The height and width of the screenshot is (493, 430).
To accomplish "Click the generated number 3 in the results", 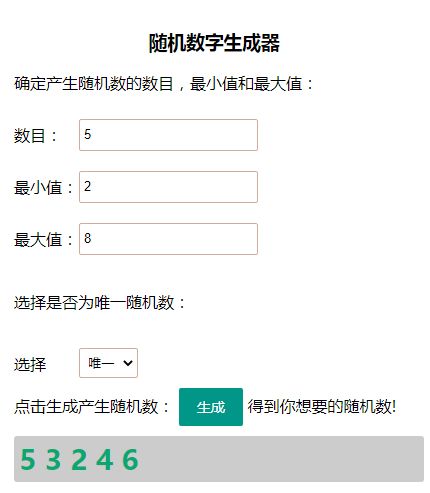I will pos(53,459).
